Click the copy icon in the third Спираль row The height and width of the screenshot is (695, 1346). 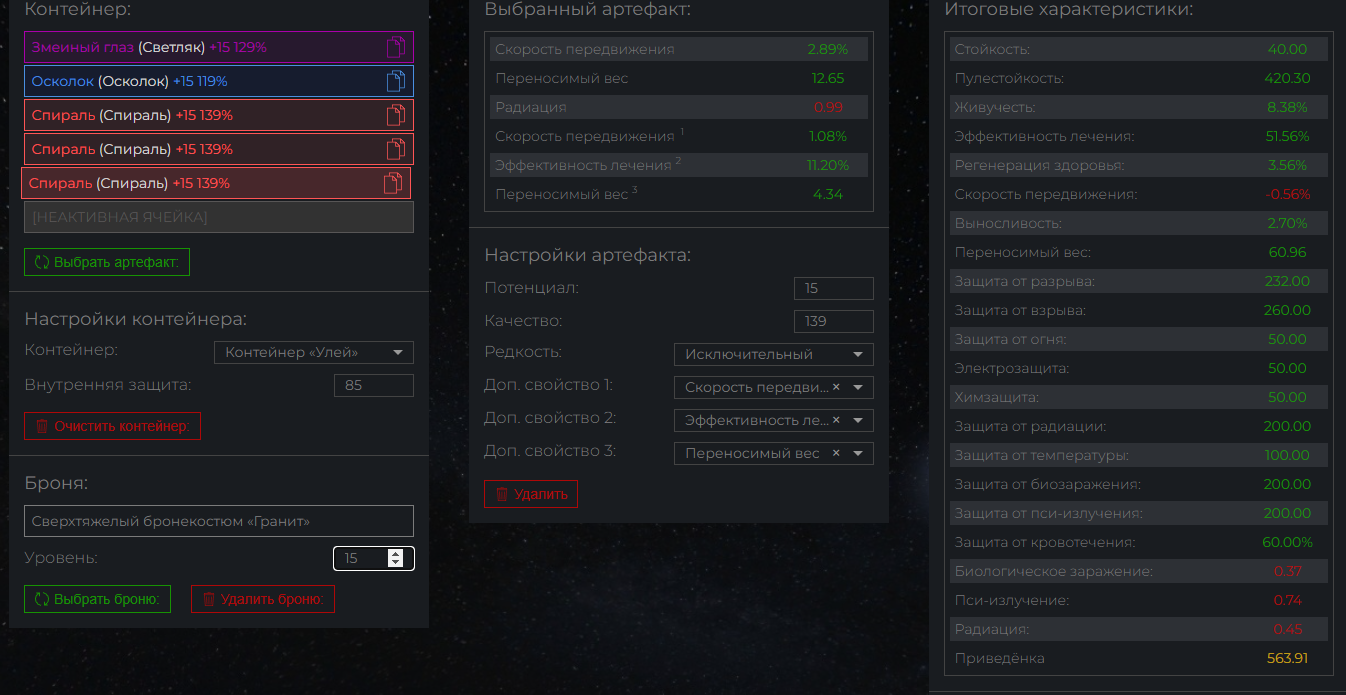click(x=393, y=183)
